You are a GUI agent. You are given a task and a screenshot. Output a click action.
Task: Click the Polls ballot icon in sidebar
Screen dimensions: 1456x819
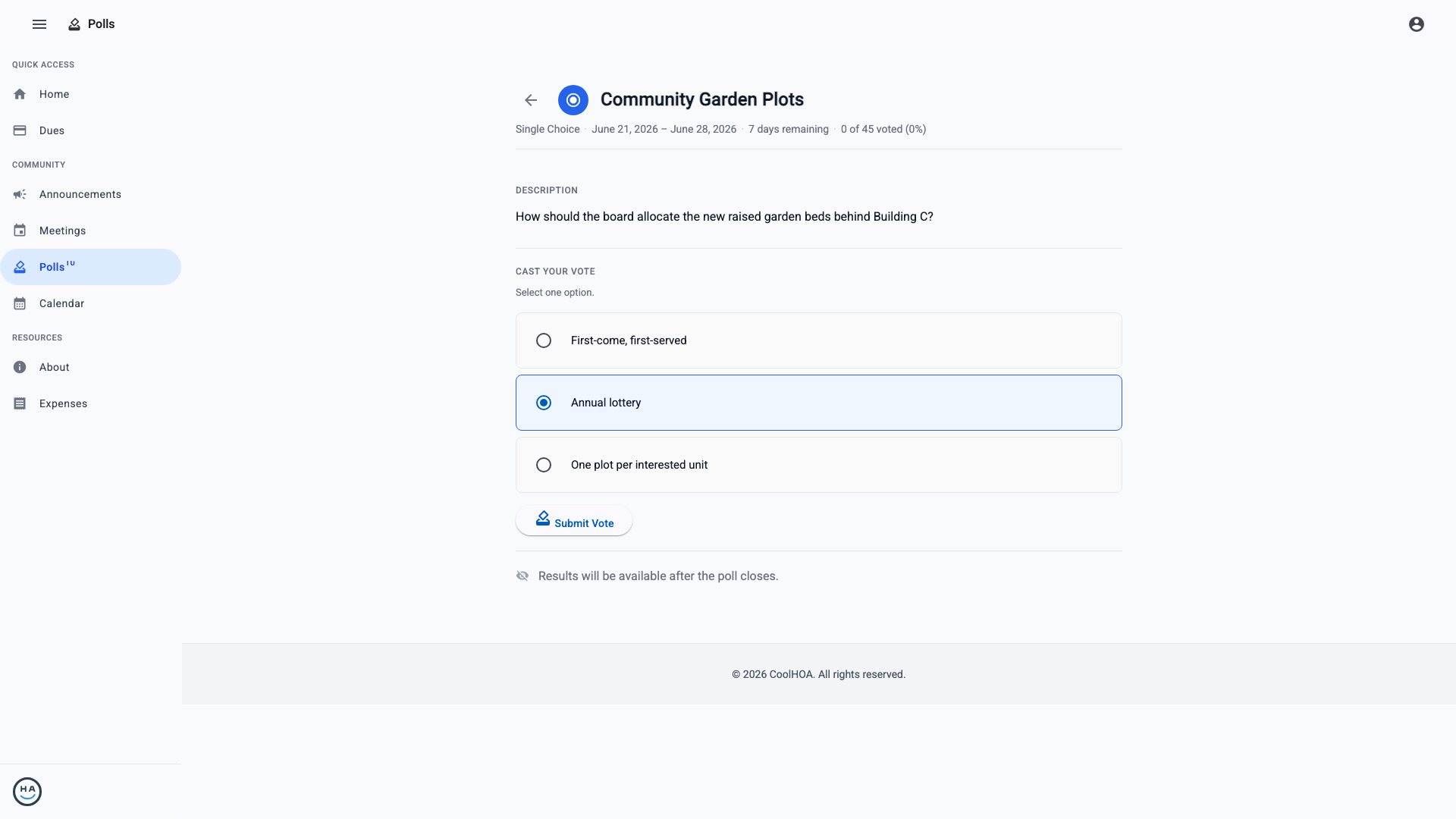click(20, 267)
